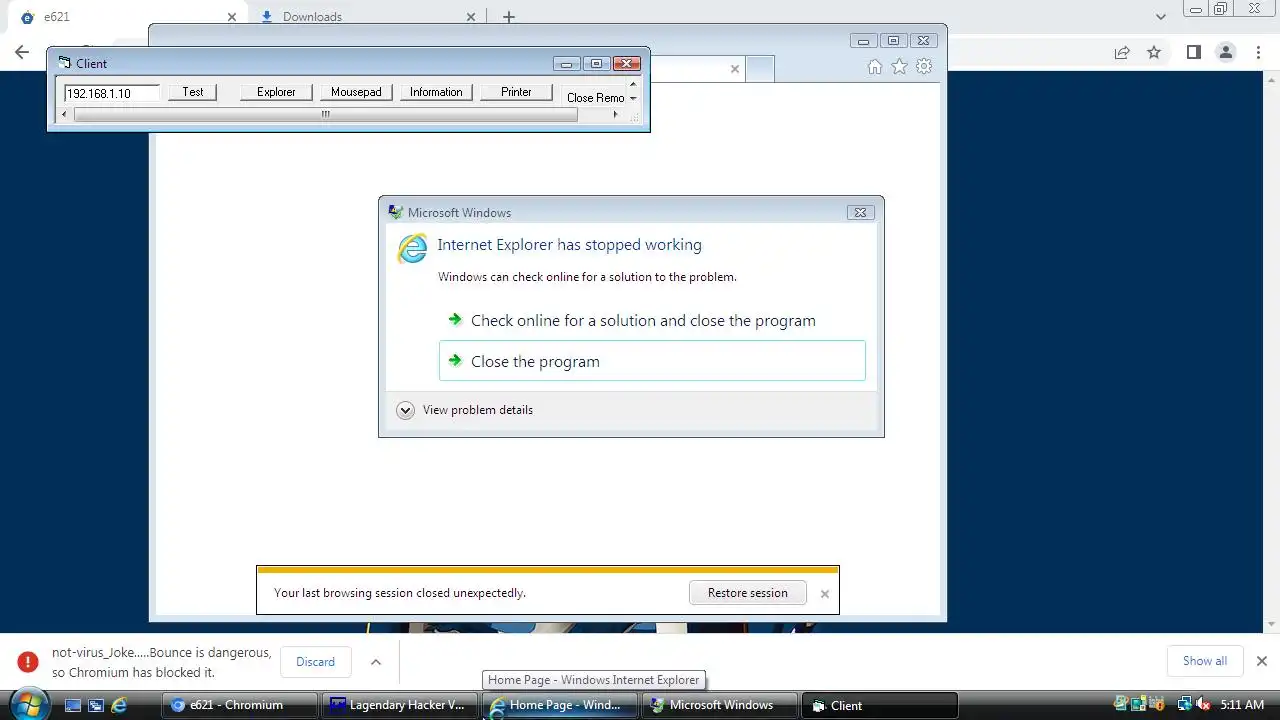Image resolution: width=1280 pixels, height=720 pixels.
Task: Switch to the Client taskbar button
Action: [880, 705]
